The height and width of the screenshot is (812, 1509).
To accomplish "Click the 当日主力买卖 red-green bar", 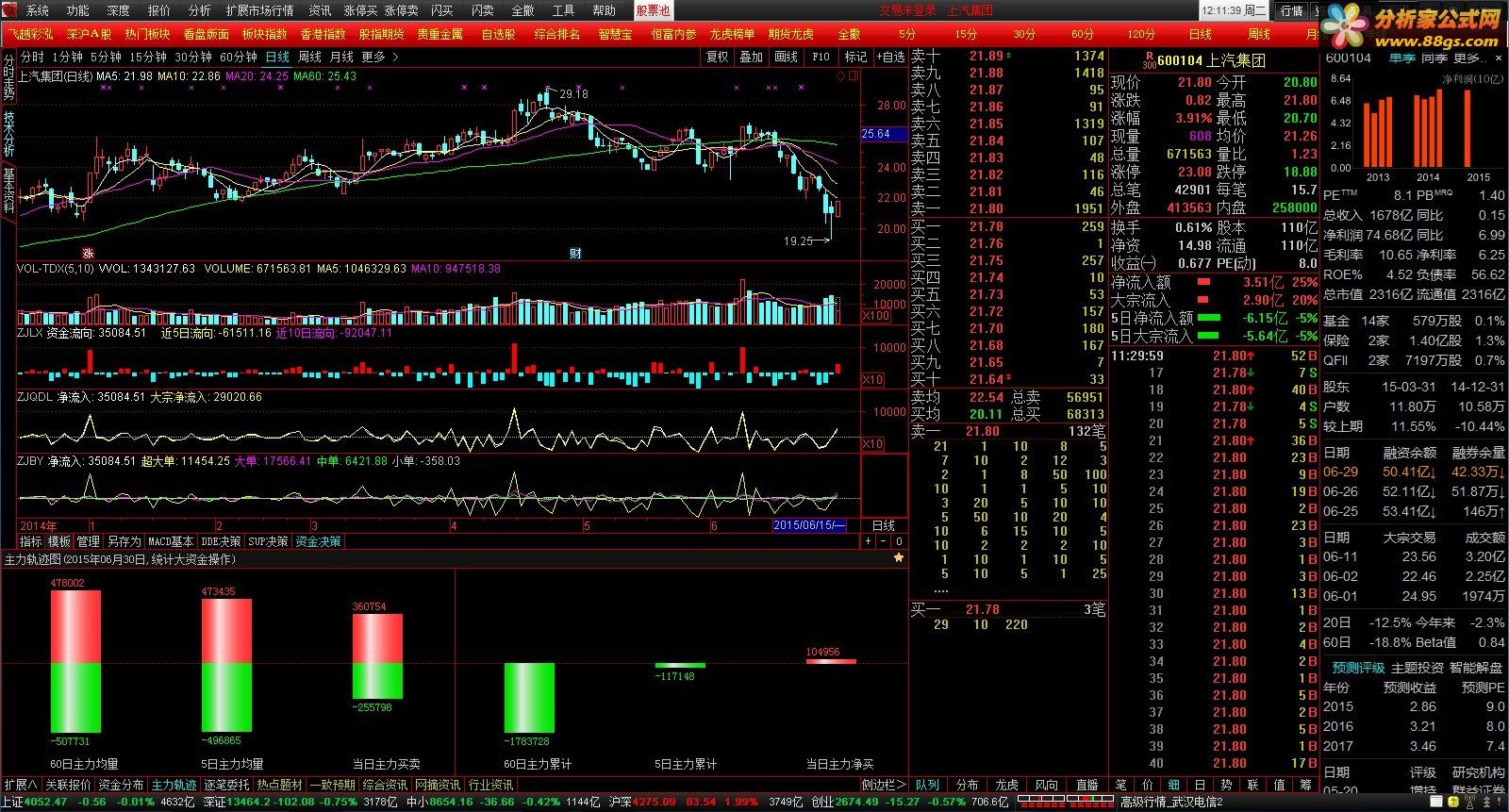I will click(377, 656).
